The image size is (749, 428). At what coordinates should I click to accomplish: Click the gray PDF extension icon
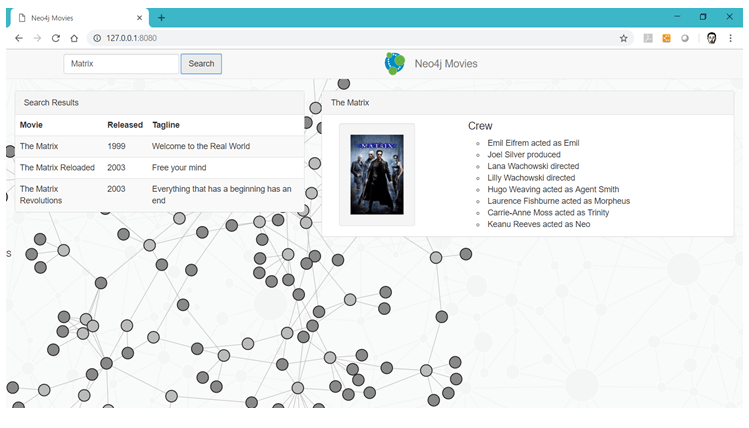pyautogui.click(x=648, y=38)
